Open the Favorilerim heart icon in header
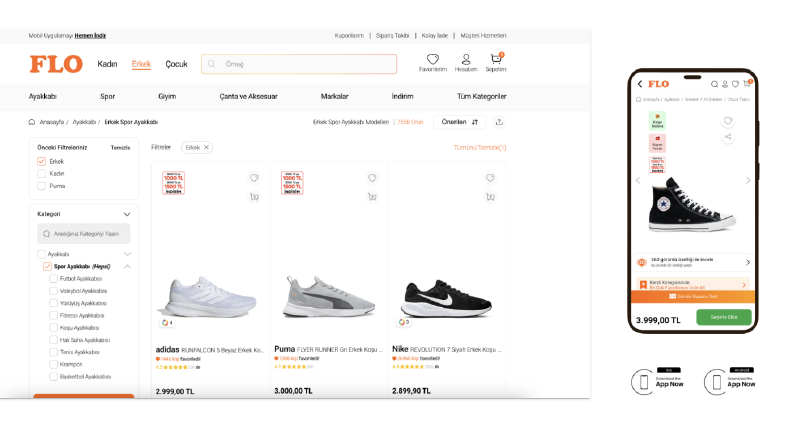Viewport: 793px width, 446px height. coord(432,59)
